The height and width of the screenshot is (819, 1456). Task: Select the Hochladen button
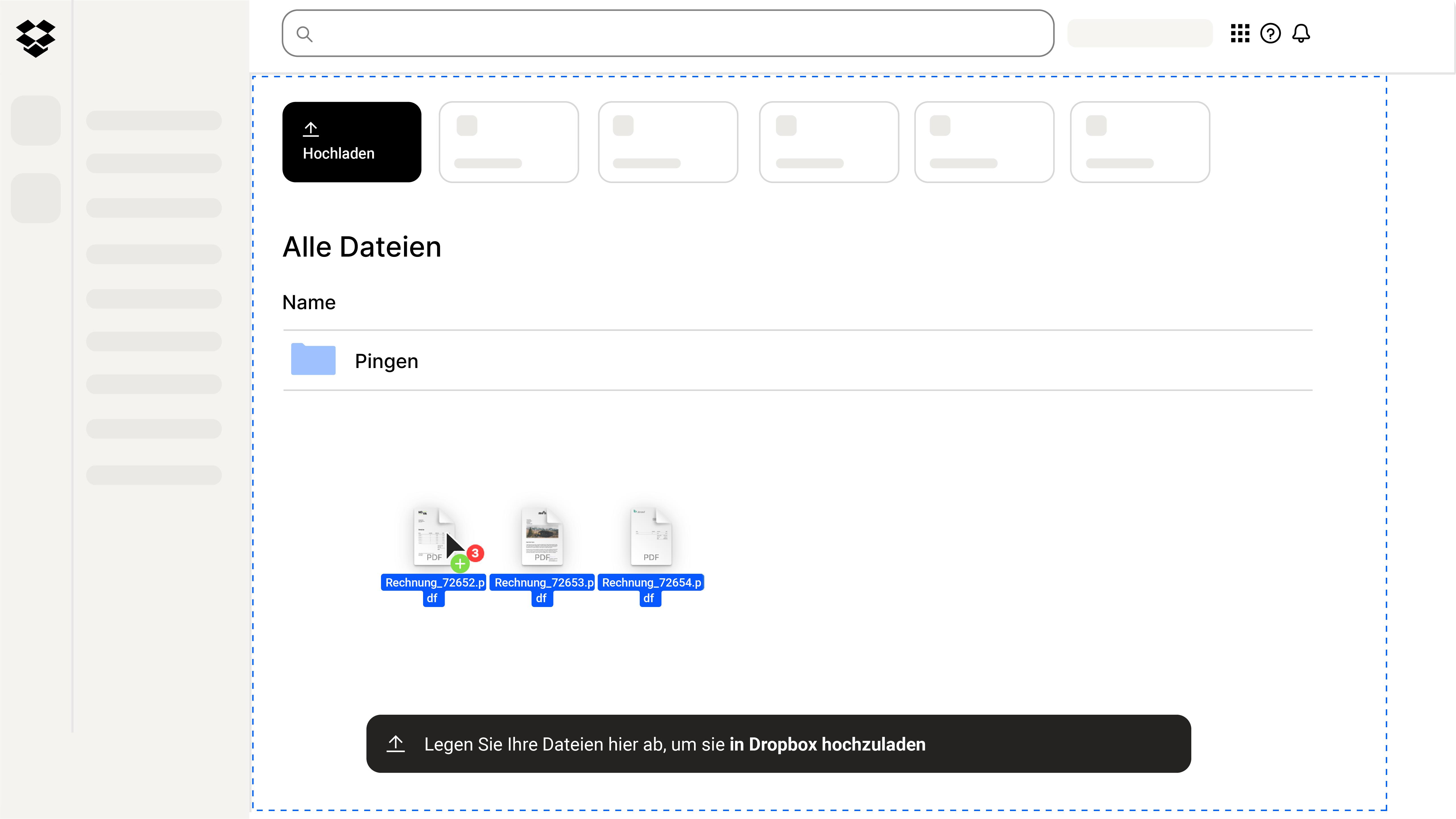(x=352, y=141)
